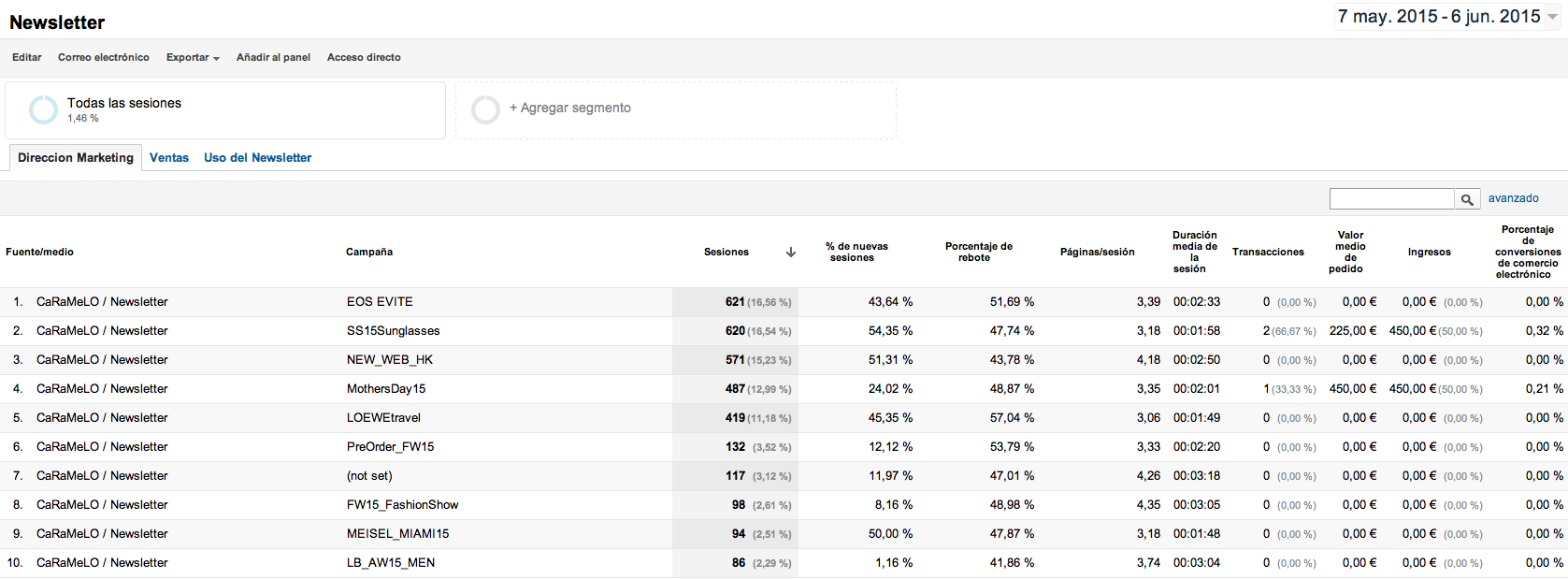Image resolution: width=1568 pixels, height=579 pixels.
Task: Click CaRaMeLO / Newsletter in row 10
Action: coord(102,563)
